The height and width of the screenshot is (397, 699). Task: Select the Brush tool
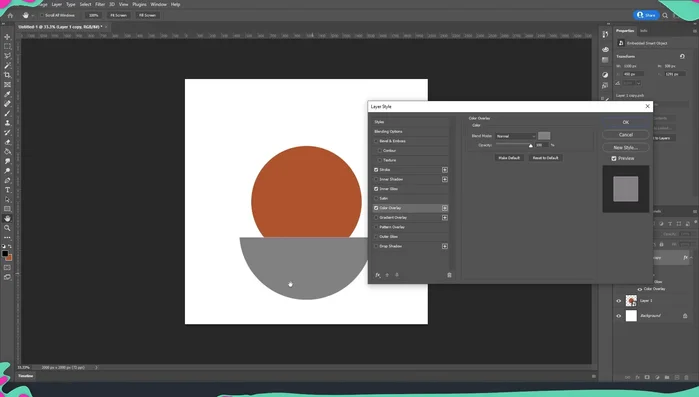click(8, 113)
